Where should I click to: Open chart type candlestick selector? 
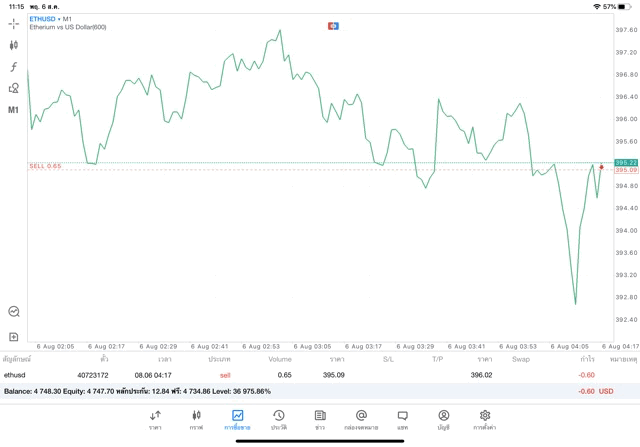click(14, 45)
